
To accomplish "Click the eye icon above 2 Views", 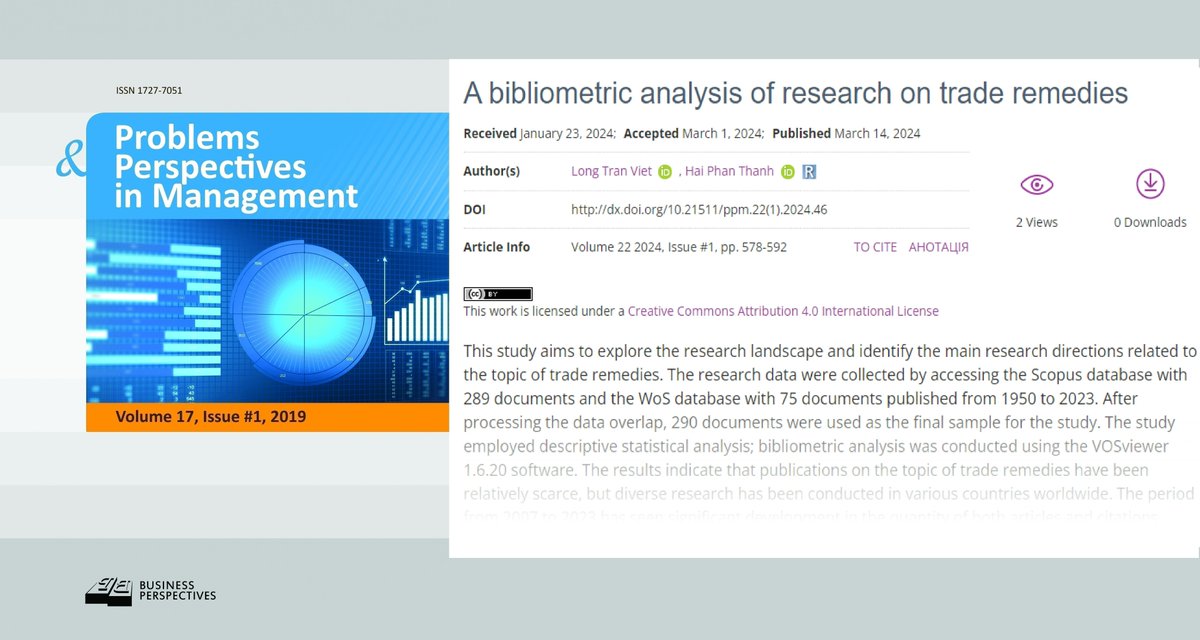I will pos(1037,184).
